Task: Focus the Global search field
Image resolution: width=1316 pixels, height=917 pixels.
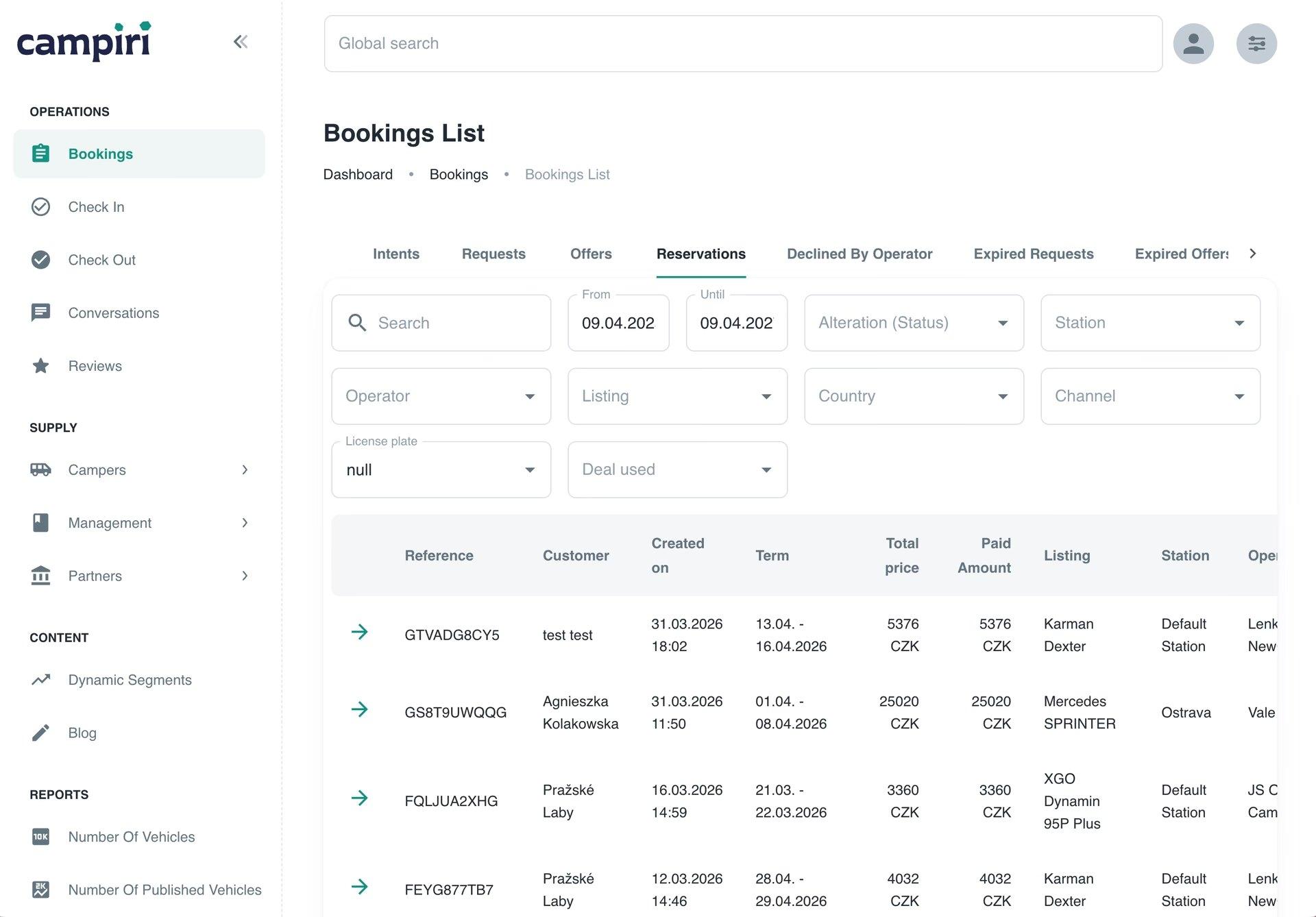Action: coord(743,44)
